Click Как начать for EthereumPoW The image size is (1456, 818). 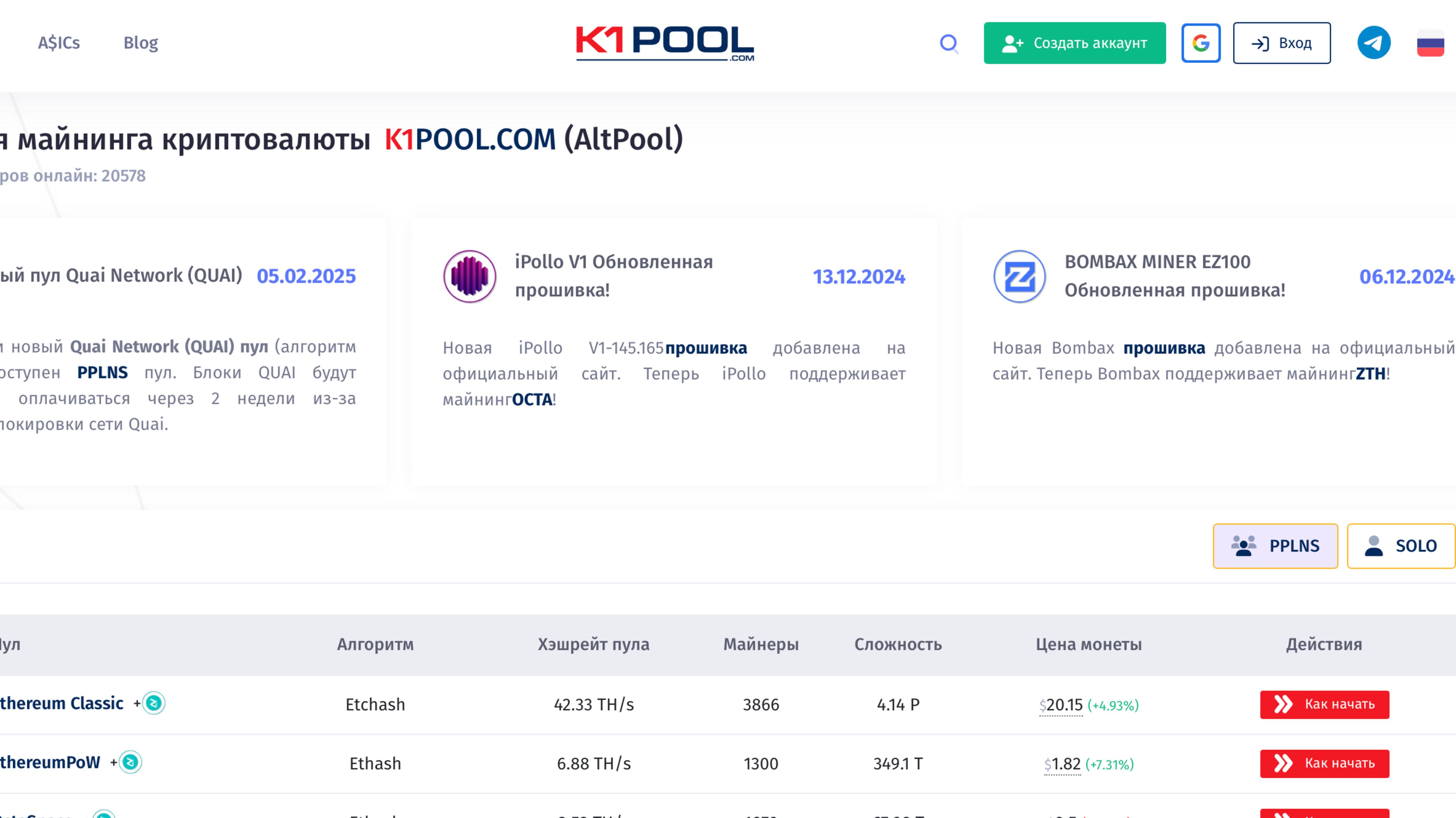click(x=1324, y=764)
